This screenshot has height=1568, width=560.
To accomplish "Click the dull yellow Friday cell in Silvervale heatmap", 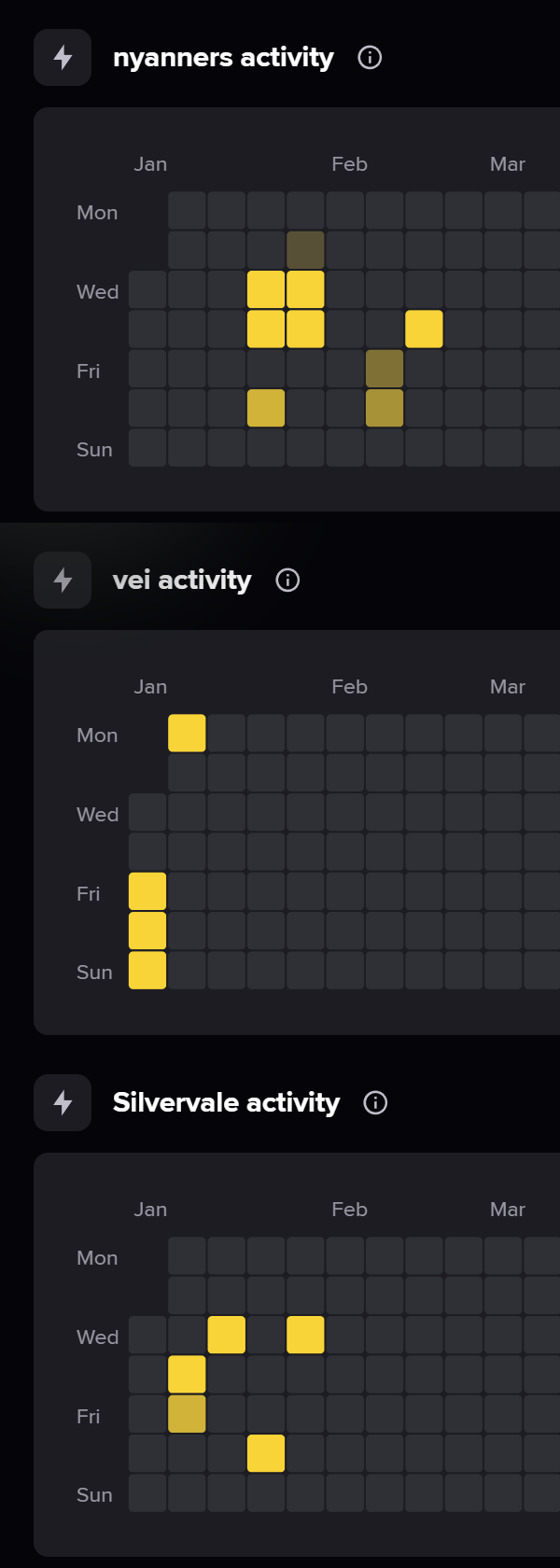I will click(187, 1414).
